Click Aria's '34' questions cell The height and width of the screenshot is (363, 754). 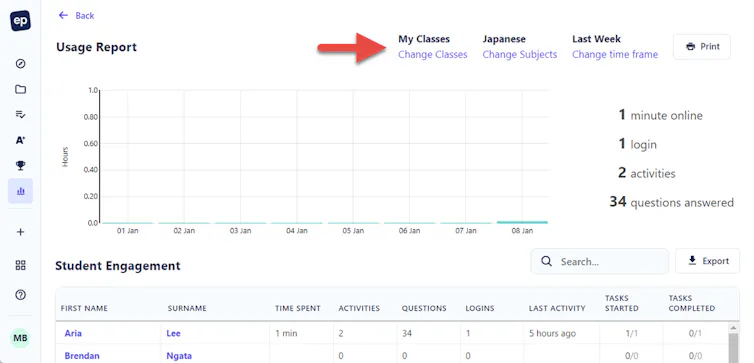pos(407,333)
